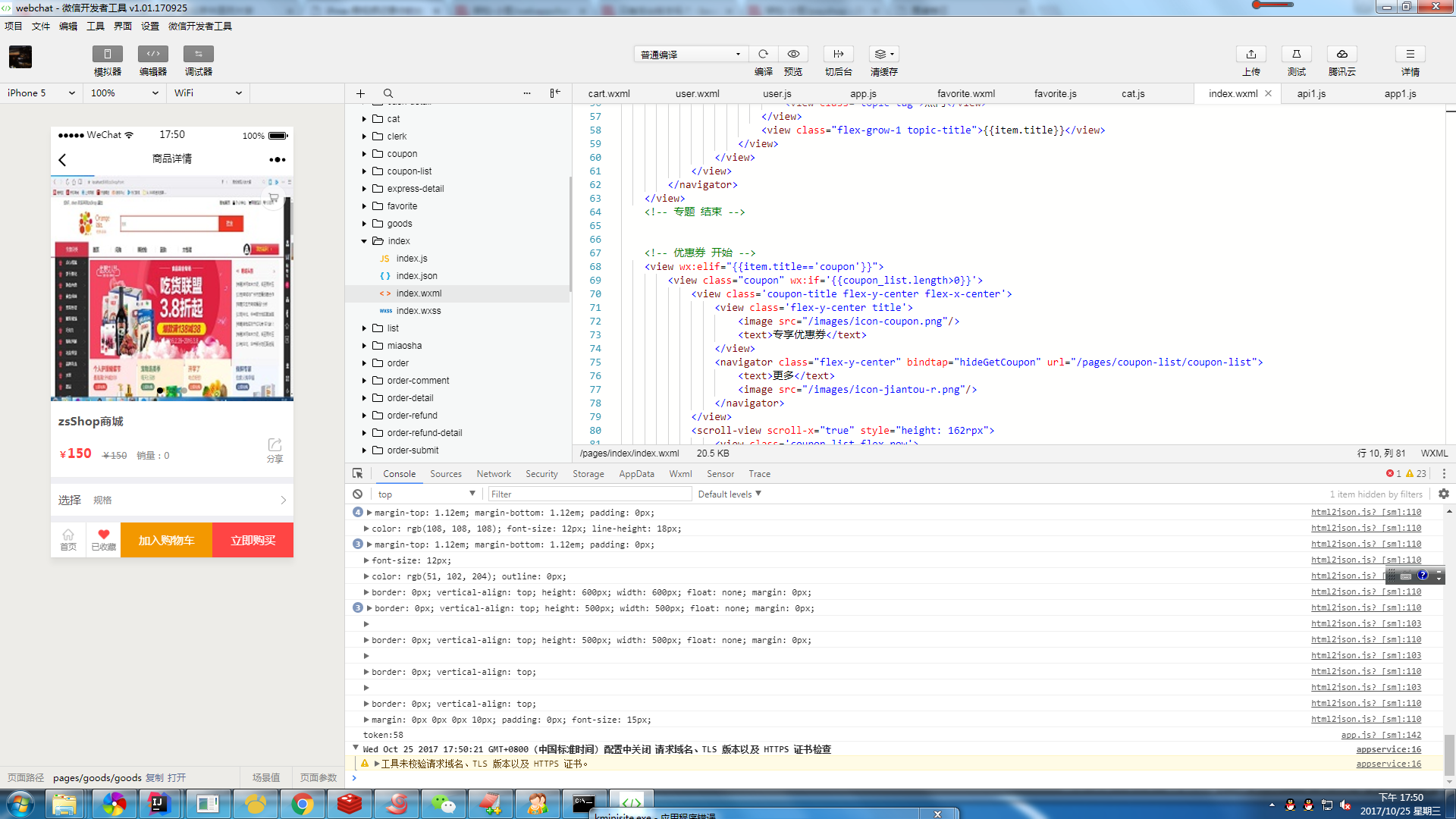Open the simulator three-dot menu
Screen dimensions: 1456x819
tap(278, 159)
